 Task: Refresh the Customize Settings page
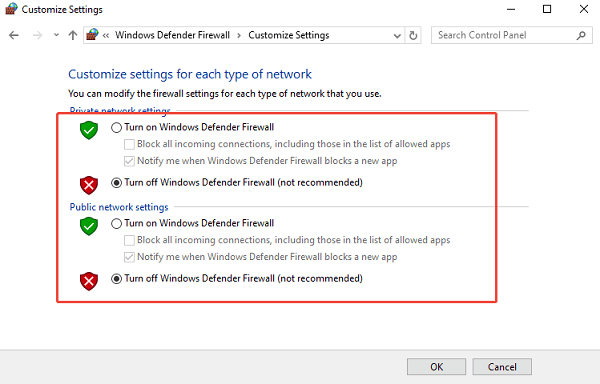click(x=413, y=36)
